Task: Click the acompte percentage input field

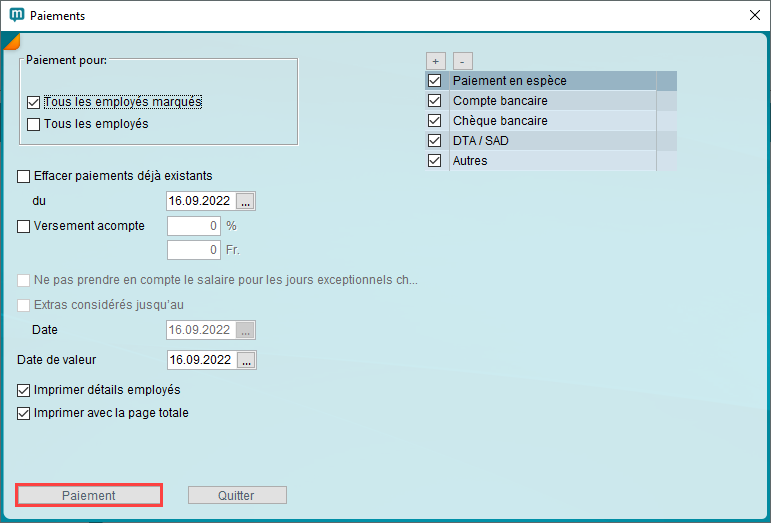Action: [194, 226]
